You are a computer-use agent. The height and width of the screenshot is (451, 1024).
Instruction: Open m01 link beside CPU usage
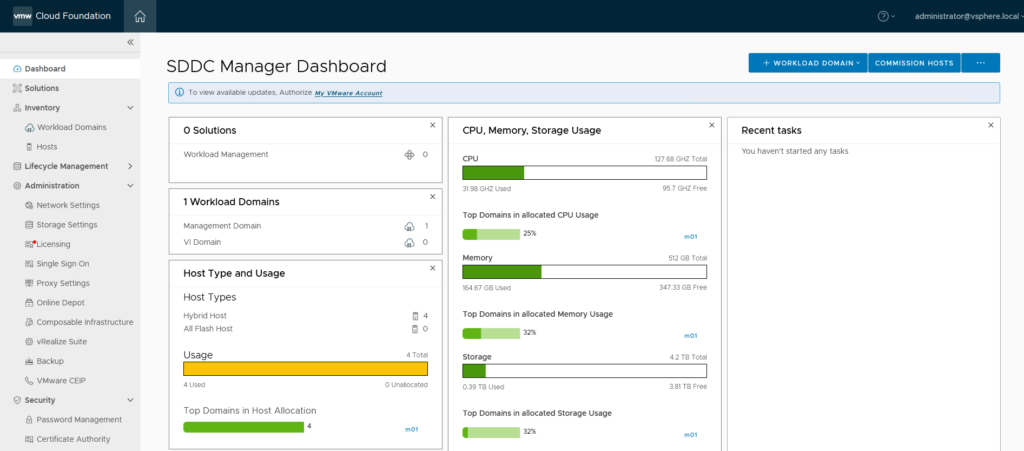tap(690, 236)
